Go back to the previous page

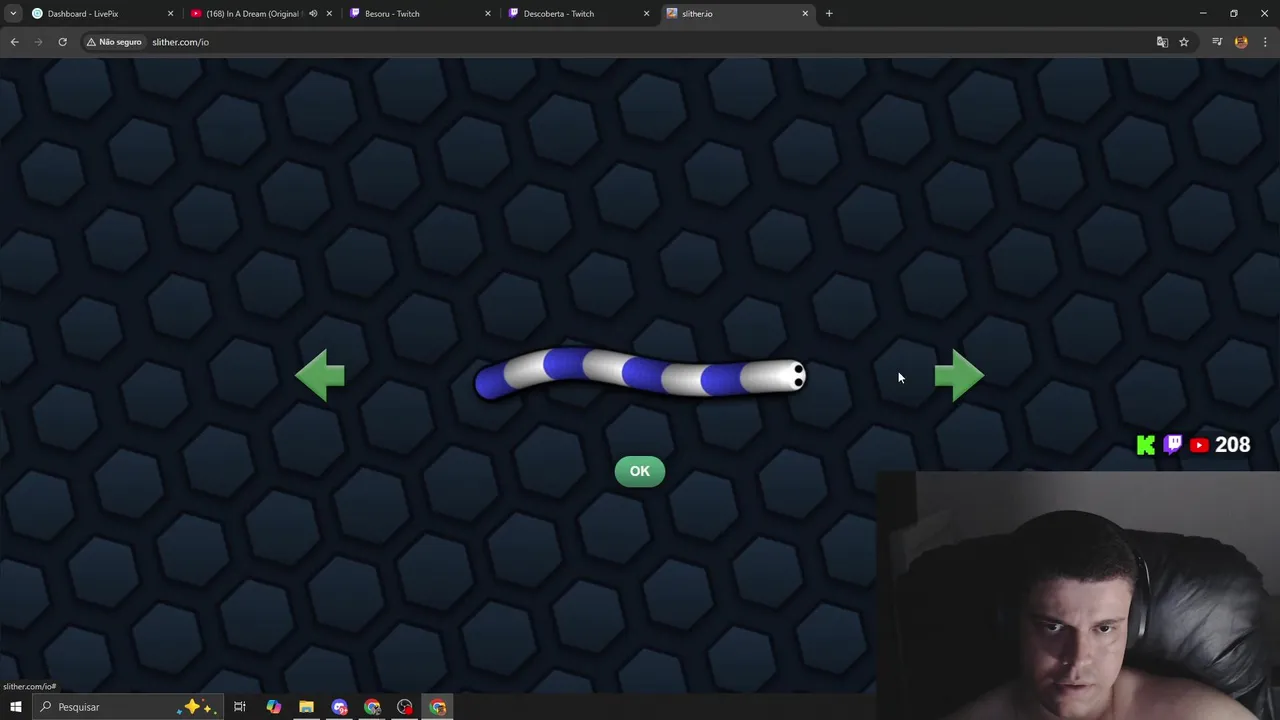pyautogui.click(x=14, y=42)
